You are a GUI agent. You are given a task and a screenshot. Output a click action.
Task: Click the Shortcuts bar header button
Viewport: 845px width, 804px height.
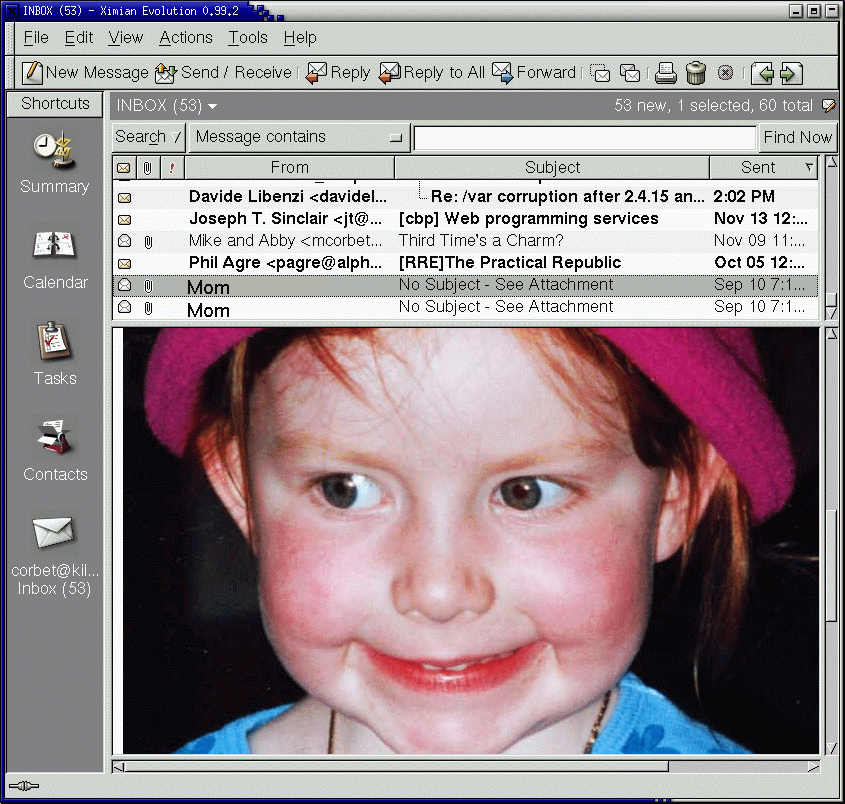click(x=55, y=104)
